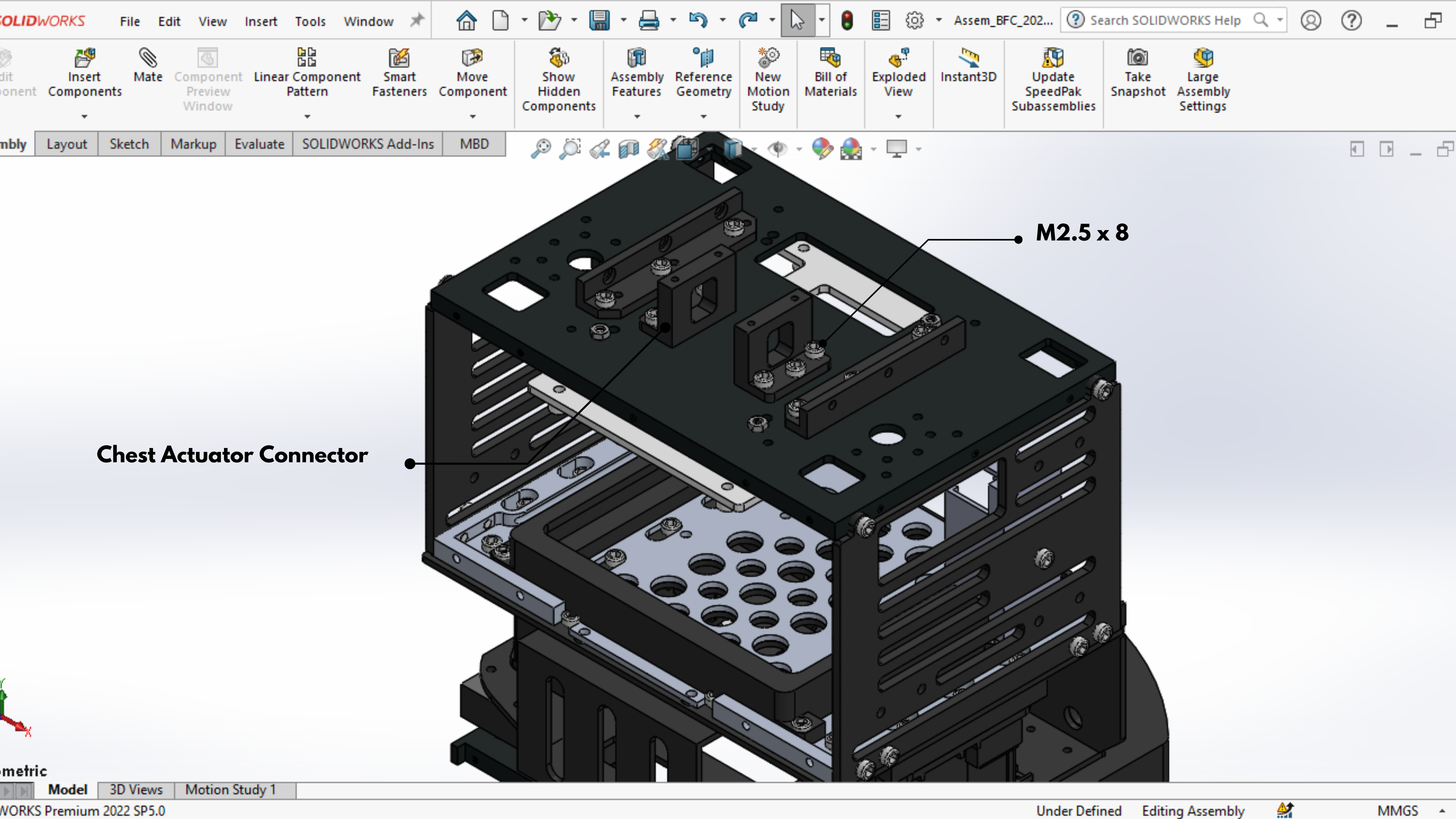This screenshot has height=819, width=1456.
Task: Switch to the MBD tab
Action: (474, 144)
